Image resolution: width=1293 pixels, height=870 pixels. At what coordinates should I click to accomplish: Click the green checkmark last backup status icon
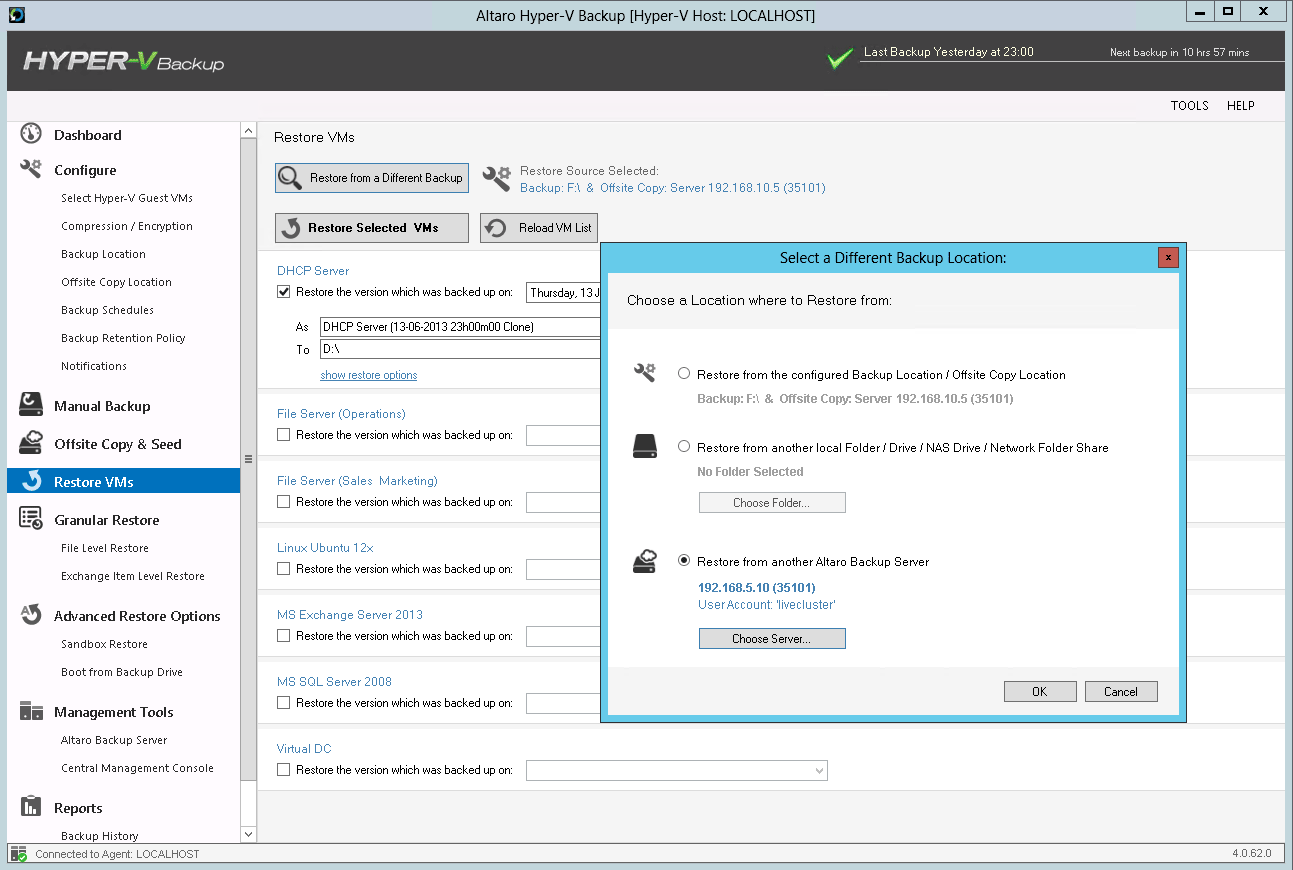click(840, 58)
